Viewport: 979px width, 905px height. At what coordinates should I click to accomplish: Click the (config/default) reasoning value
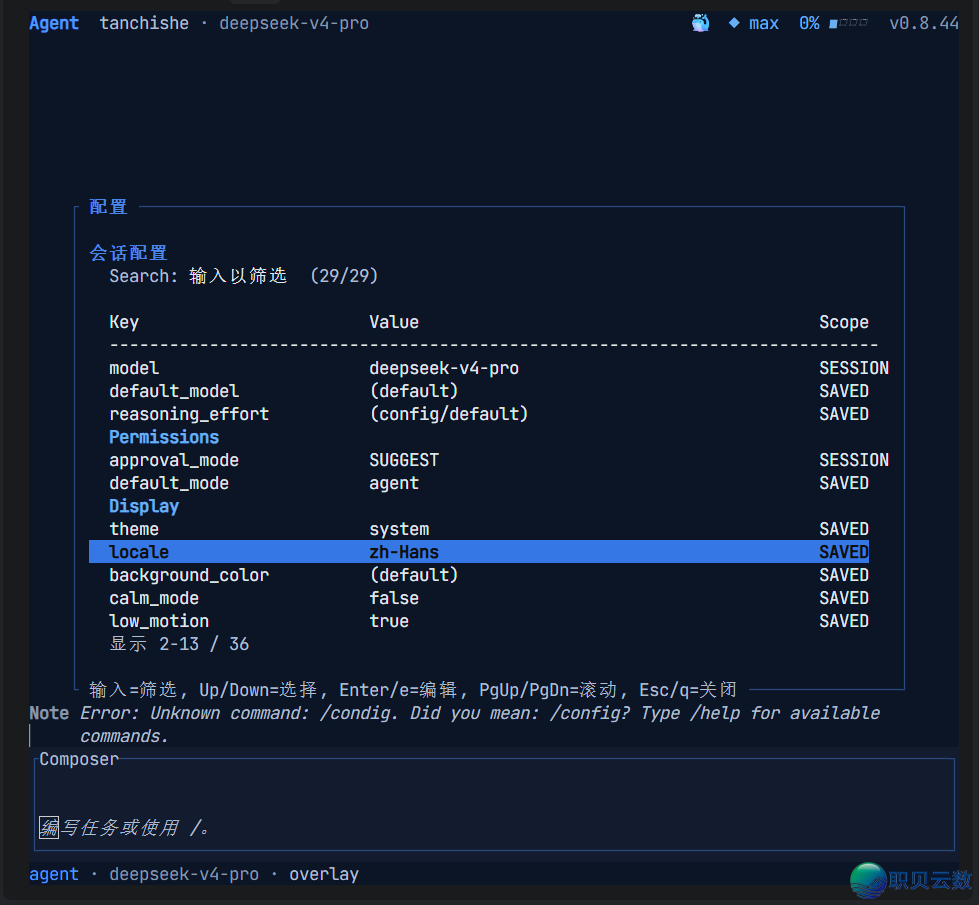449,414
